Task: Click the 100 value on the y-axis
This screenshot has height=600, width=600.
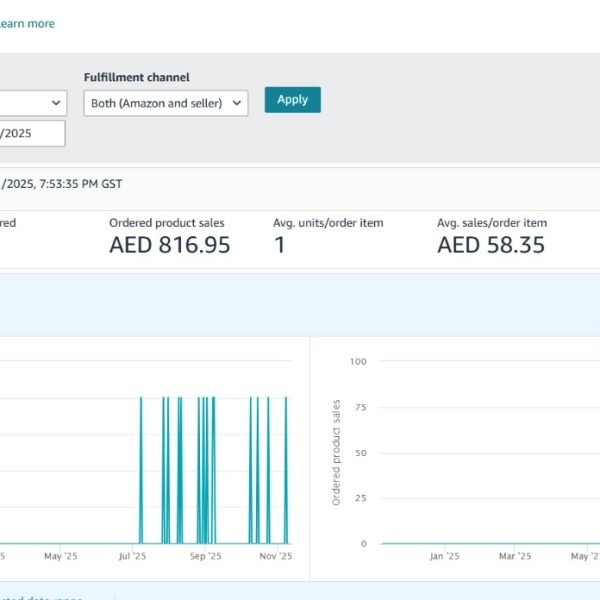Action: [359, 361]
